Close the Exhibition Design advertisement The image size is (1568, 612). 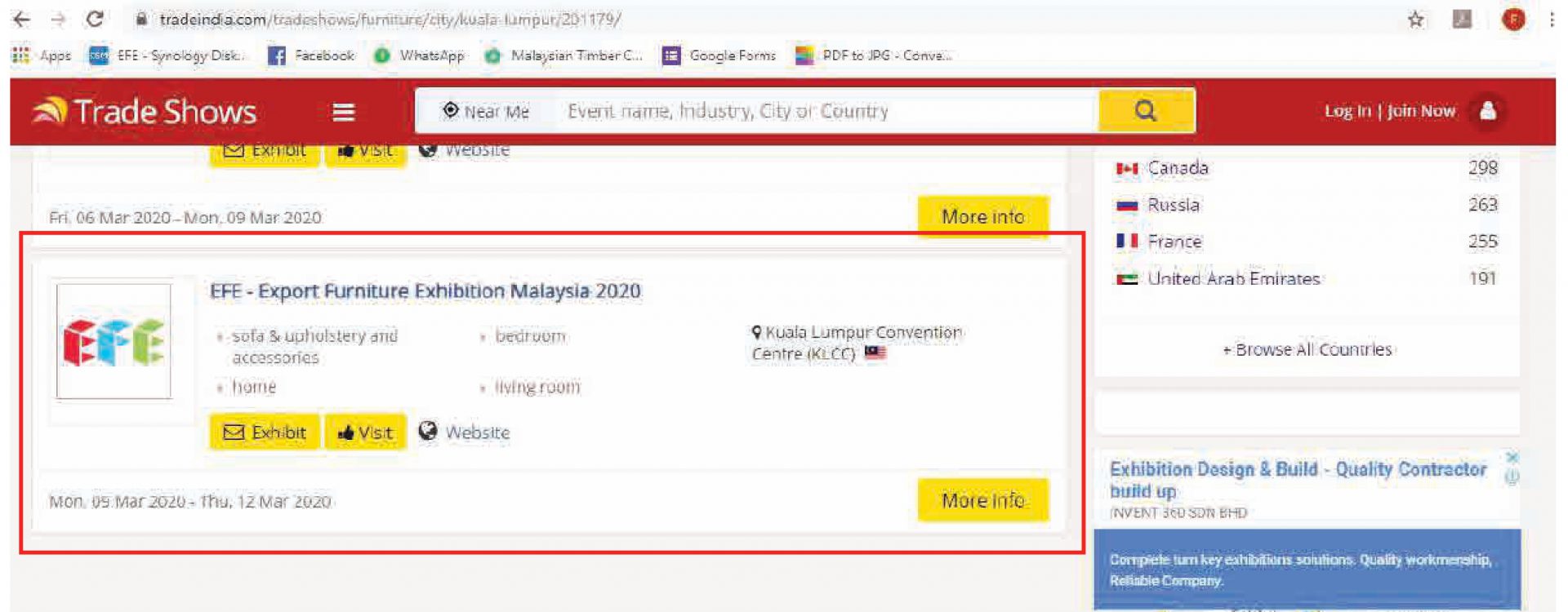(x=1512, y=458)
